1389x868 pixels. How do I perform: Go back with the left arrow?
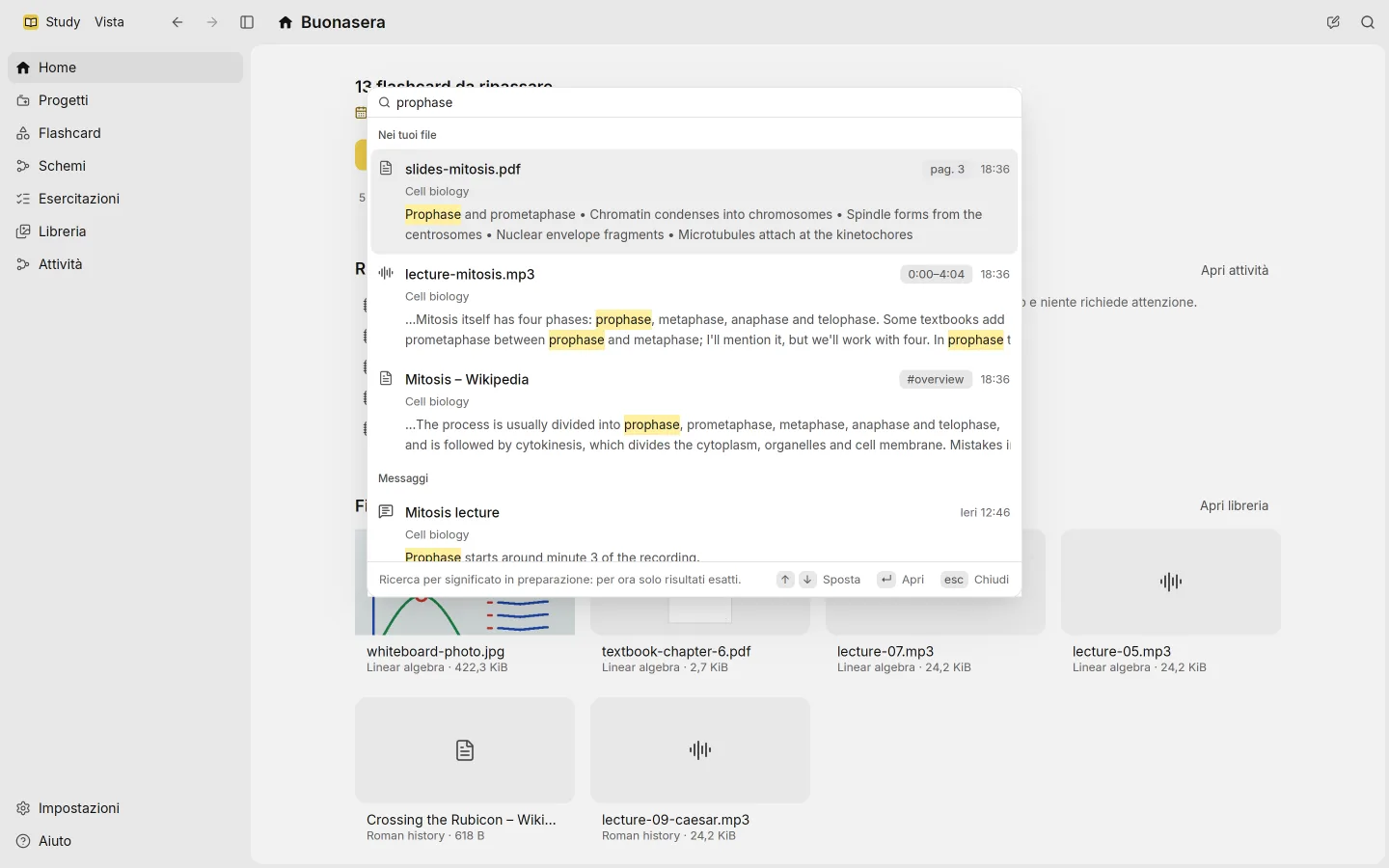coord(177,22)
